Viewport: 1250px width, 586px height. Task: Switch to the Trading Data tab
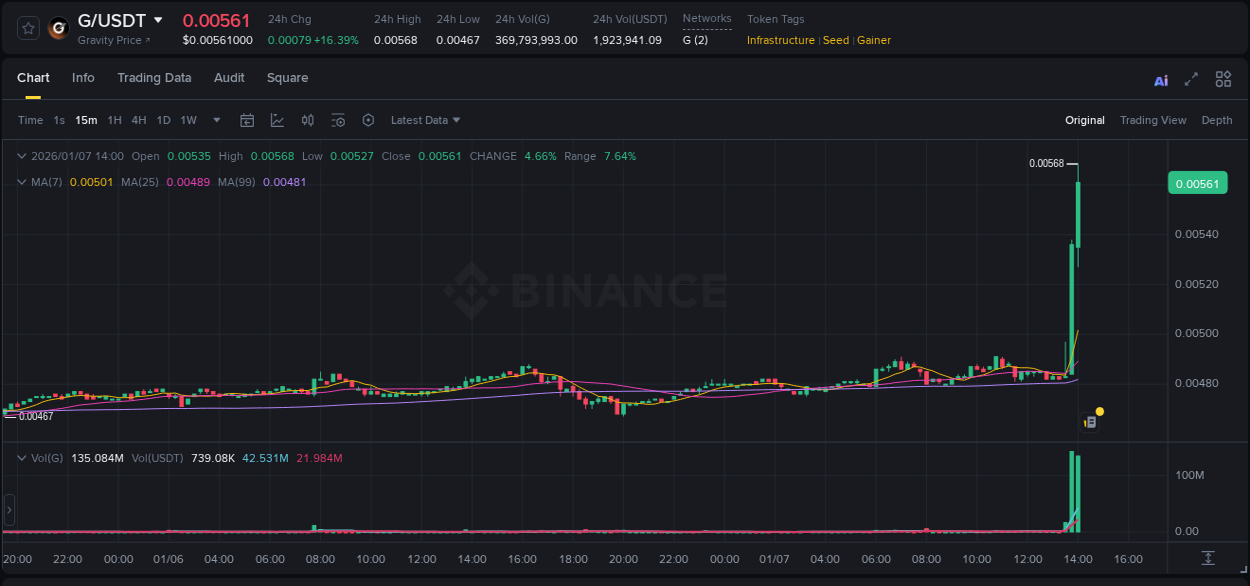point(154,77)
